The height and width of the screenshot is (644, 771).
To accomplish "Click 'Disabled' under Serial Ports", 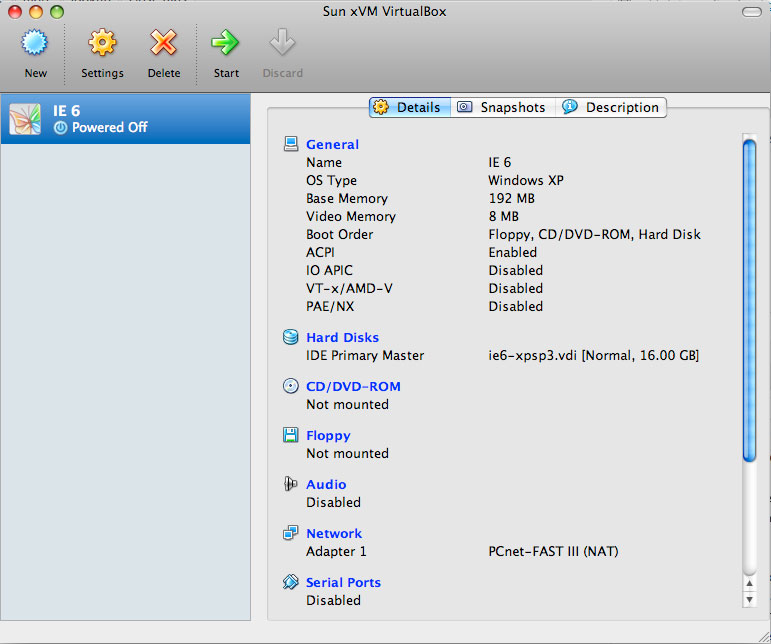I will pyautogui.click(x=333, y=601).
